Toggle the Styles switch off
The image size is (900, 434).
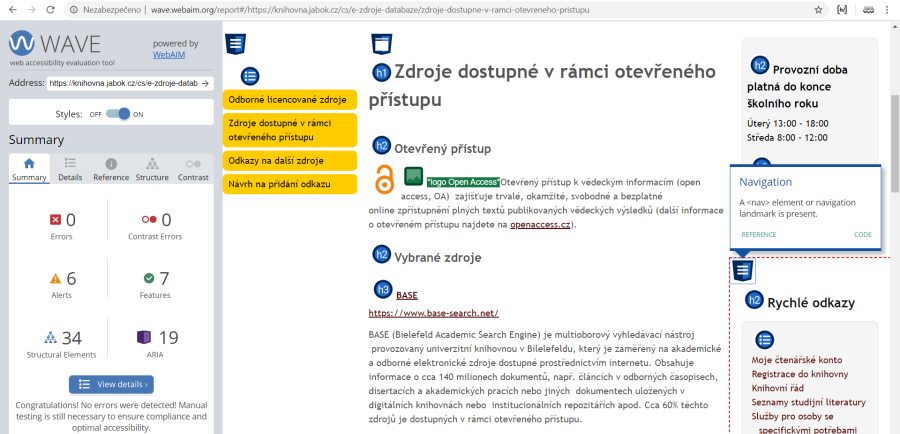tap(118, 114)
